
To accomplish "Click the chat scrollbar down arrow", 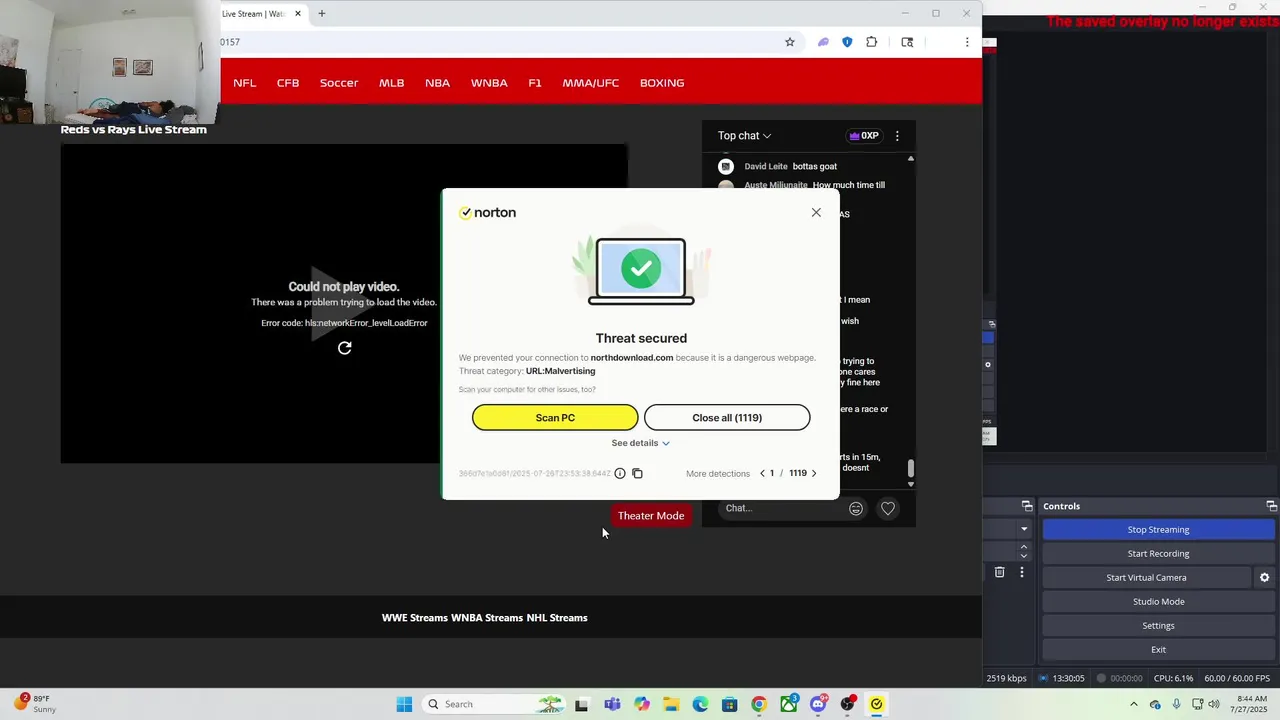I will point(910,484).
